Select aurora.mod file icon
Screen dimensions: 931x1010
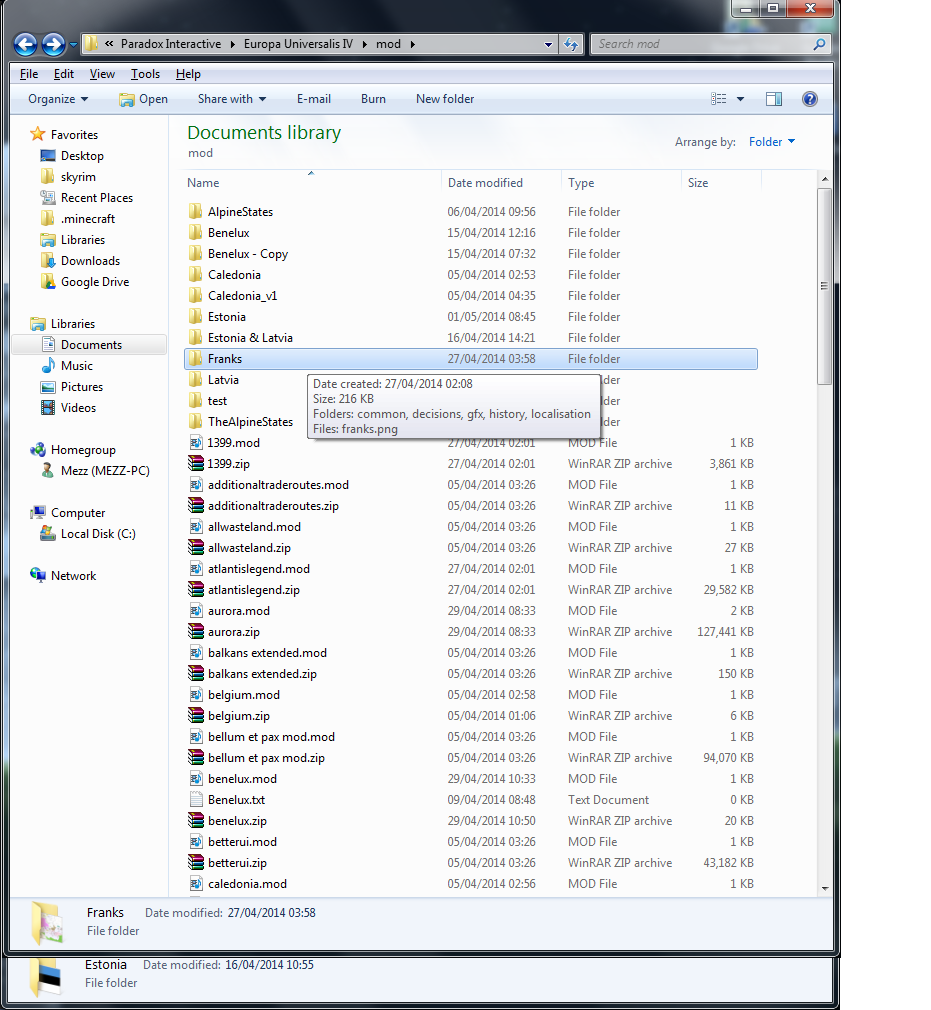[x=196, y=611]
